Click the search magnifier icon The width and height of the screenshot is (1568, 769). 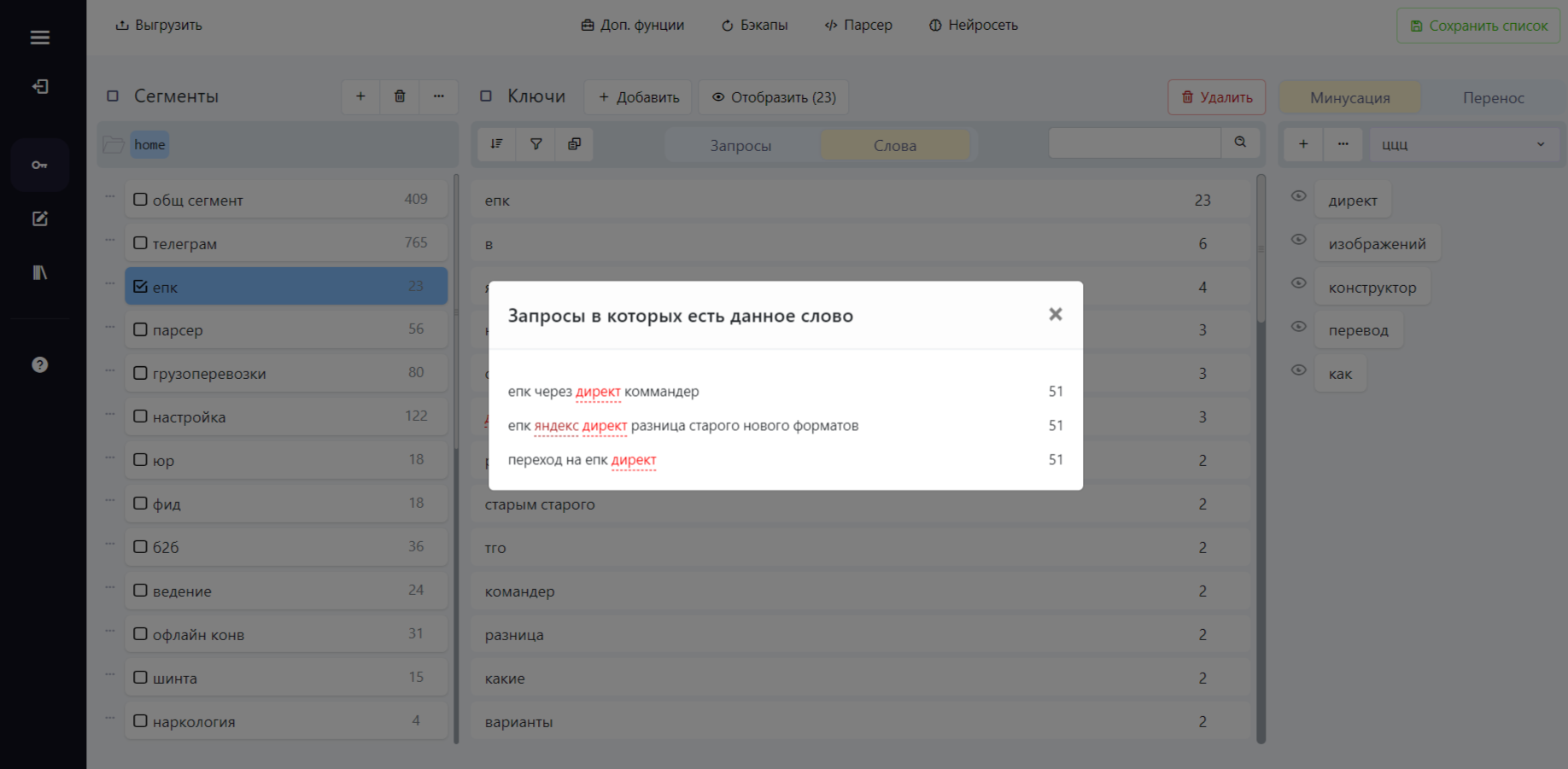[x=1240, y=143]
